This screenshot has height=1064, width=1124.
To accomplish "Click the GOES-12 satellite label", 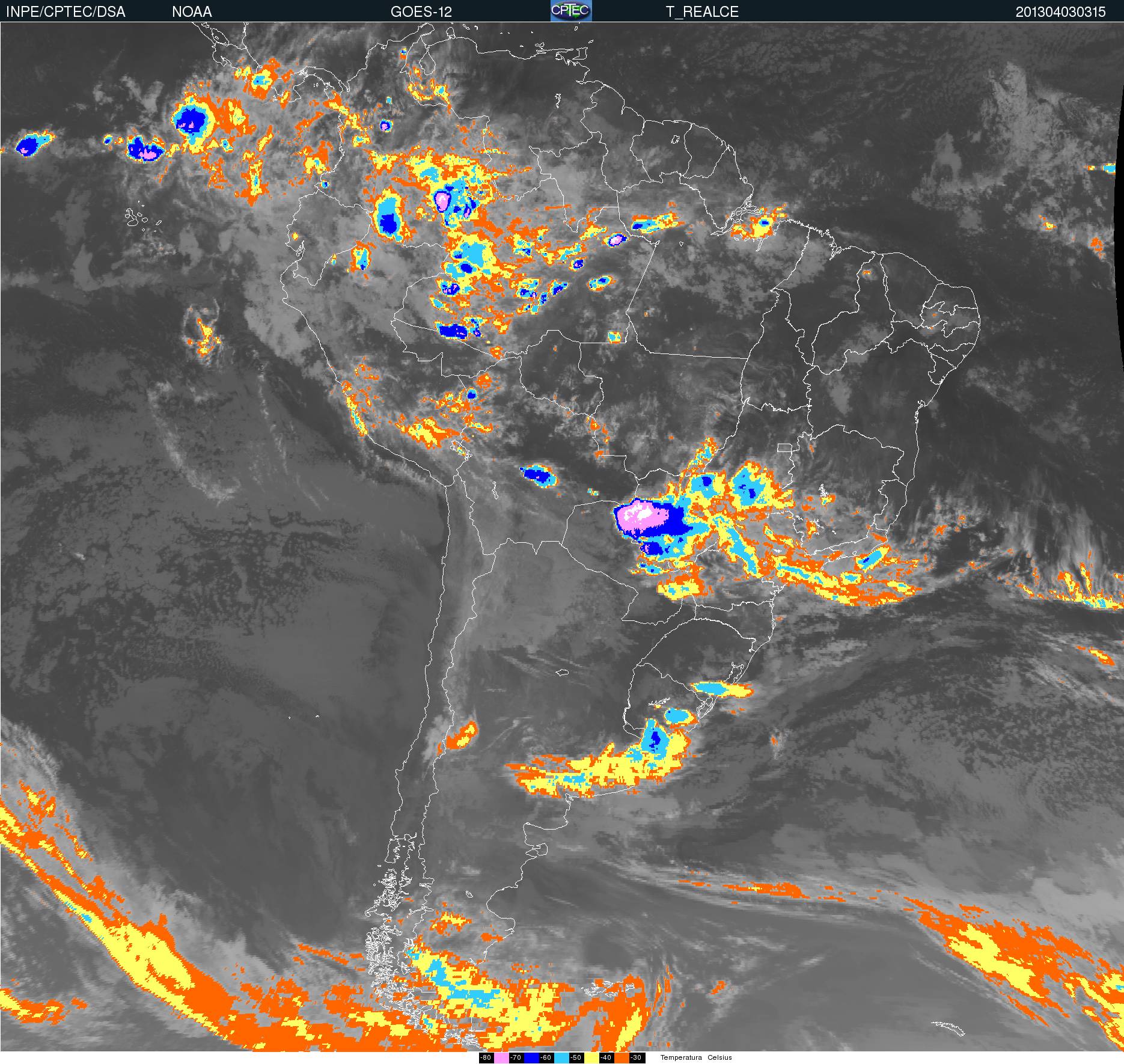I will [x=421, y=12].
